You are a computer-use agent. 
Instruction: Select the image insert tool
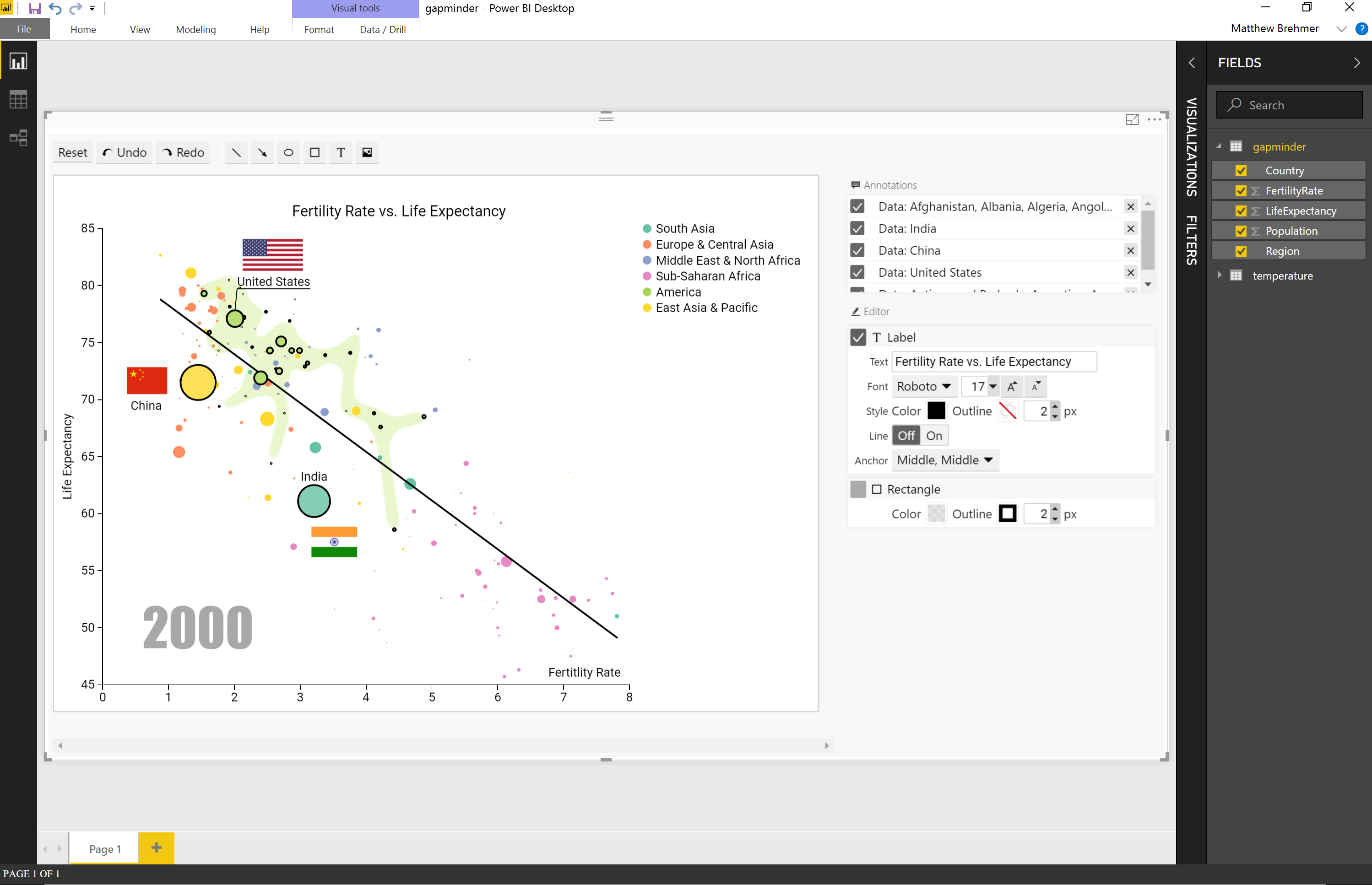coord(367,152)
